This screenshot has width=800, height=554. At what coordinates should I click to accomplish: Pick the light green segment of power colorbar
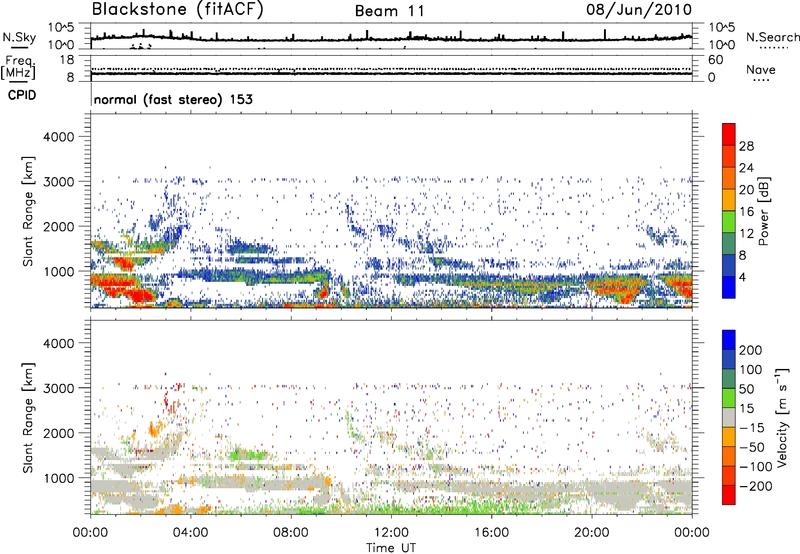pyautogui.click(x=729, y=221)
